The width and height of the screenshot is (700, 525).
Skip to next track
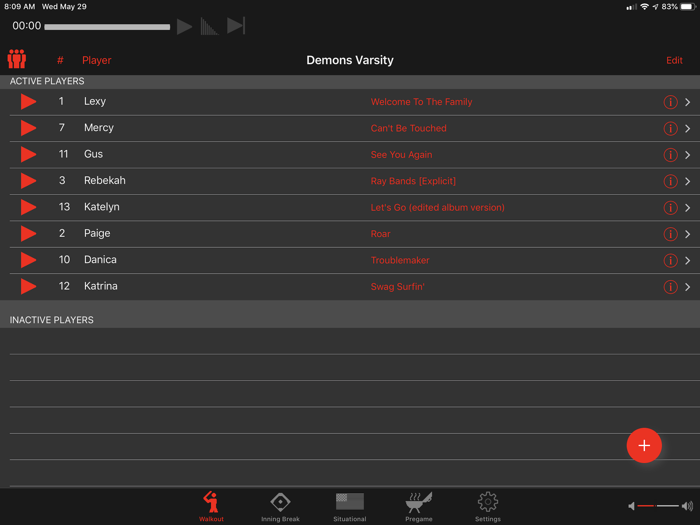(x=236, y=26)
